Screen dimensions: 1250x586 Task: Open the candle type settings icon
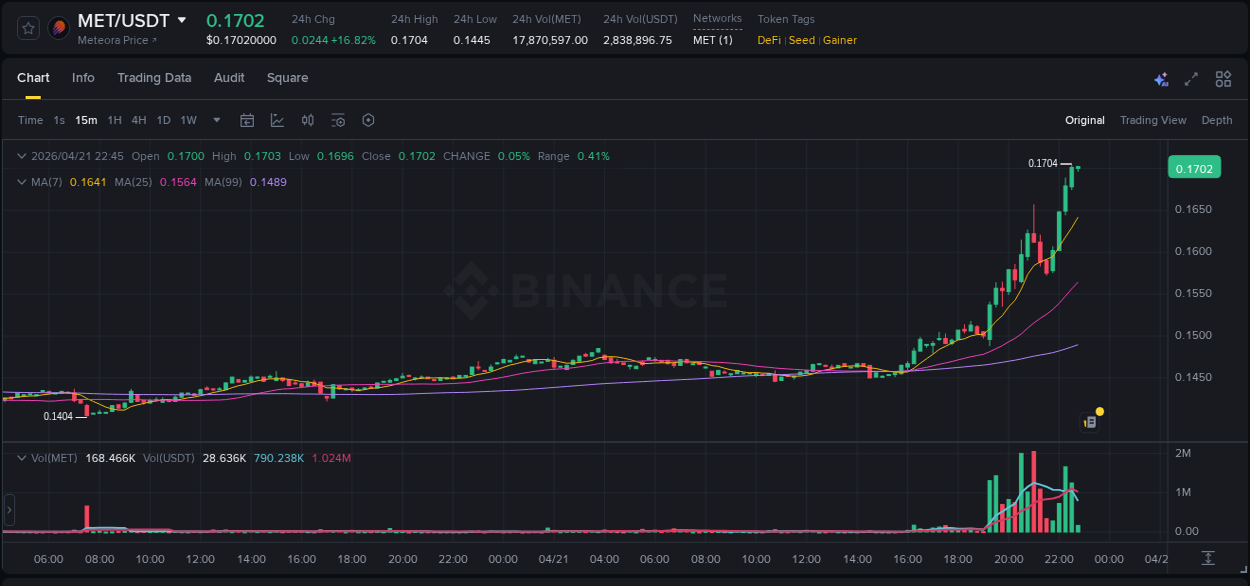tap(309, 120)
